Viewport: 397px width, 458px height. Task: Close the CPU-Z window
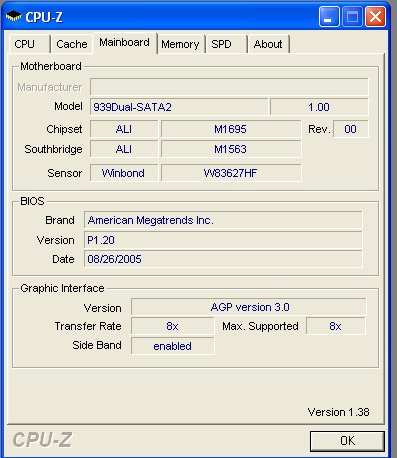coord(375,17)
